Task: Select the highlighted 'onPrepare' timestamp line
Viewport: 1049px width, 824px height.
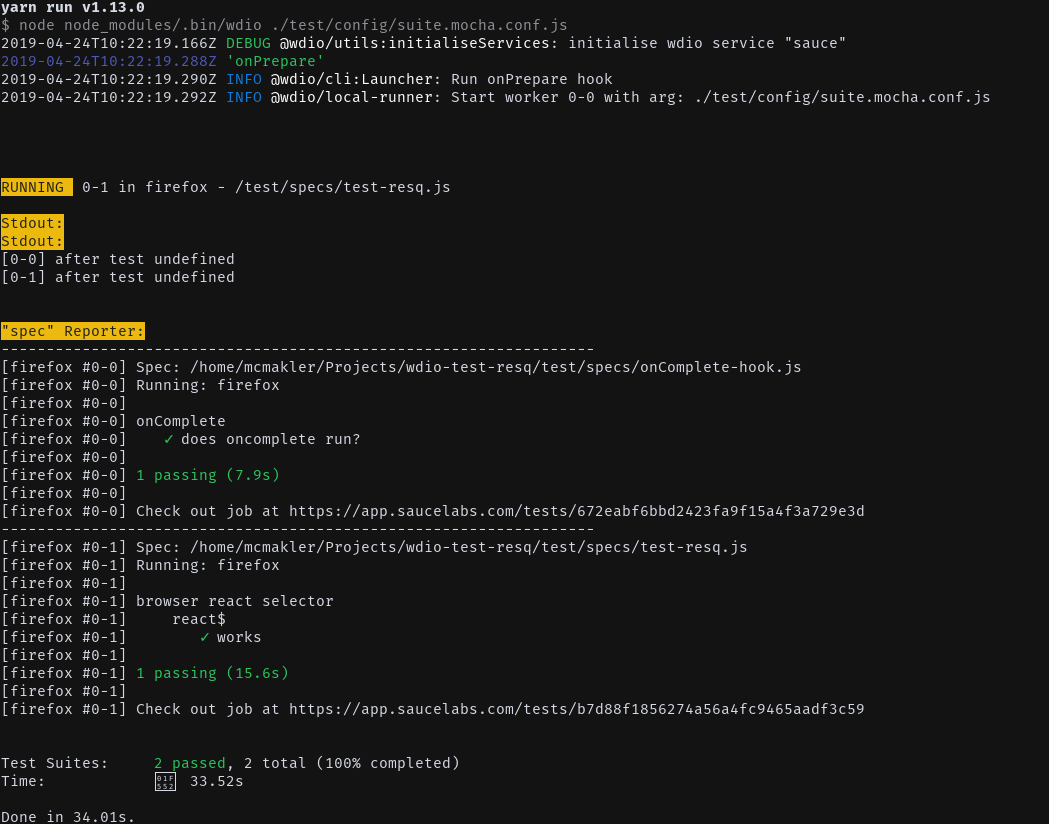Action: point(160,61)
